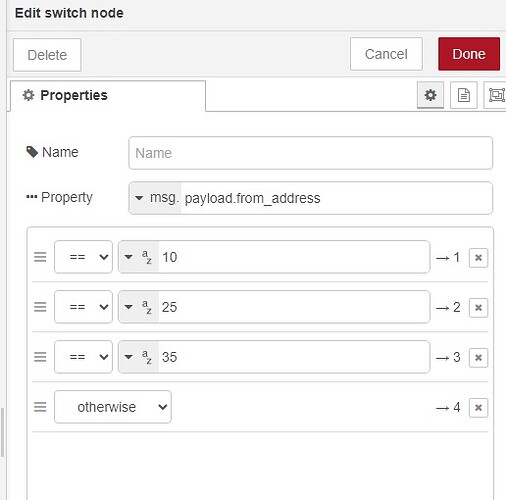Image resolution: width=506 pixels, height=500 pixels.
Task: Click the Cancel button
Action: (x=386, y=54)
